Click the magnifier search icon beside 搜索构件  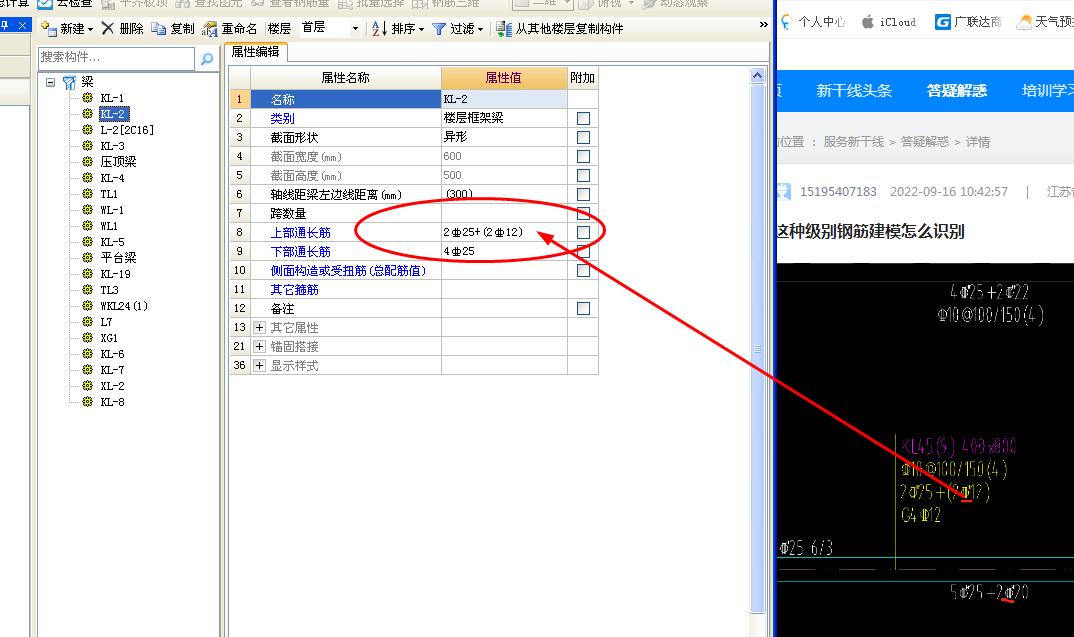tap(206, 59)
